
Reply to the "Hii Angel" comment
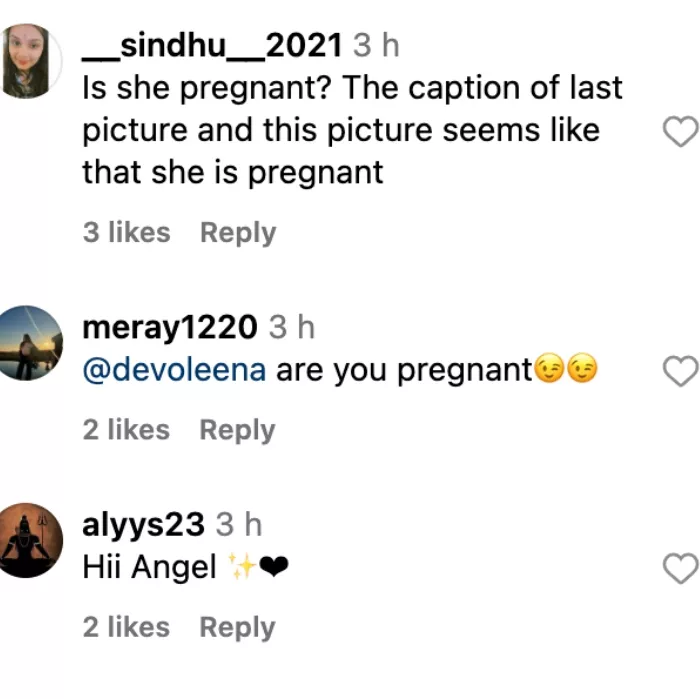click(x=238, y=627)
